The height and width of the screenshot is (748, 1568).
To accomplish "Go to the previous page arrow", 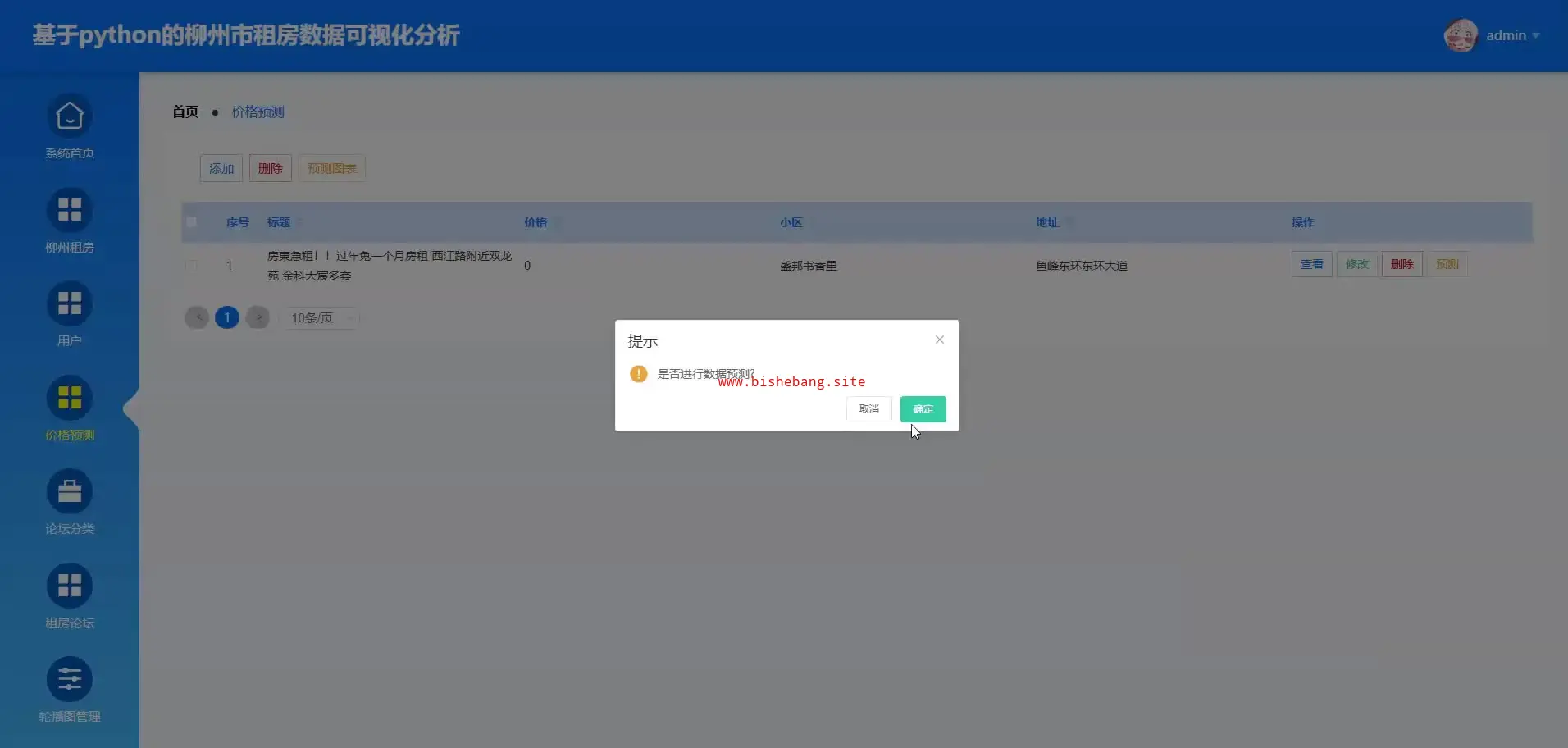I will [x=197, y=317].
